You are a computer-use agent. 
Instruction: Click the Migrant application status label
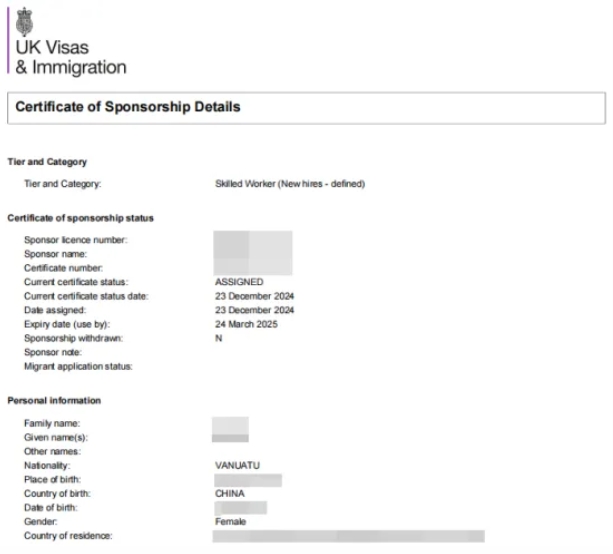click(x=78, y=367)
